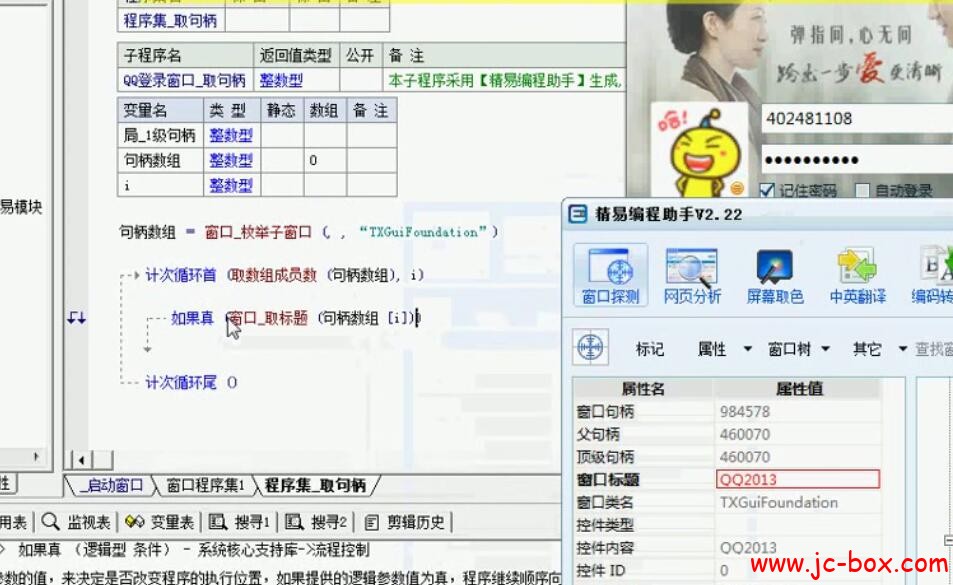Viewport: 953px width, 585px height.
Task: Switch to the 窗口程序集1 tab
Action: [205, 485]
